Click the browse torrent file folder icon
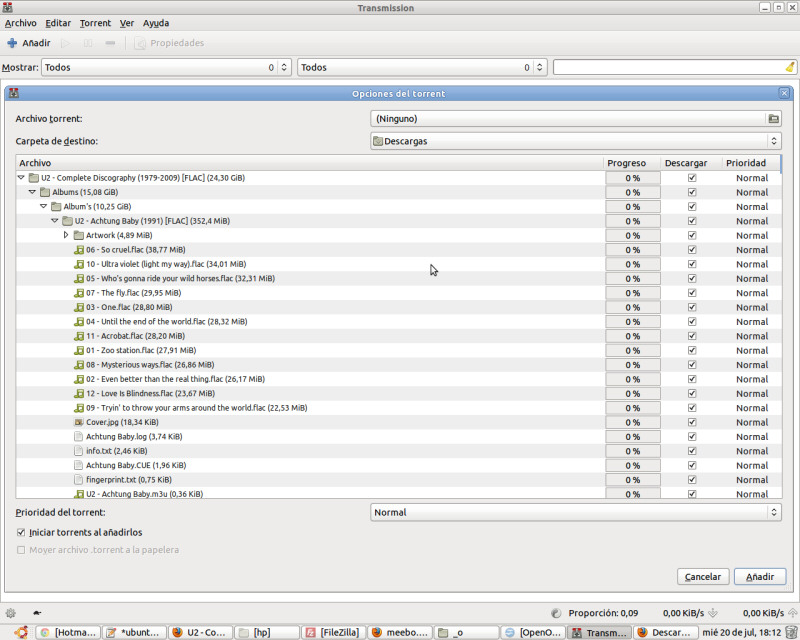 point(773,119)
